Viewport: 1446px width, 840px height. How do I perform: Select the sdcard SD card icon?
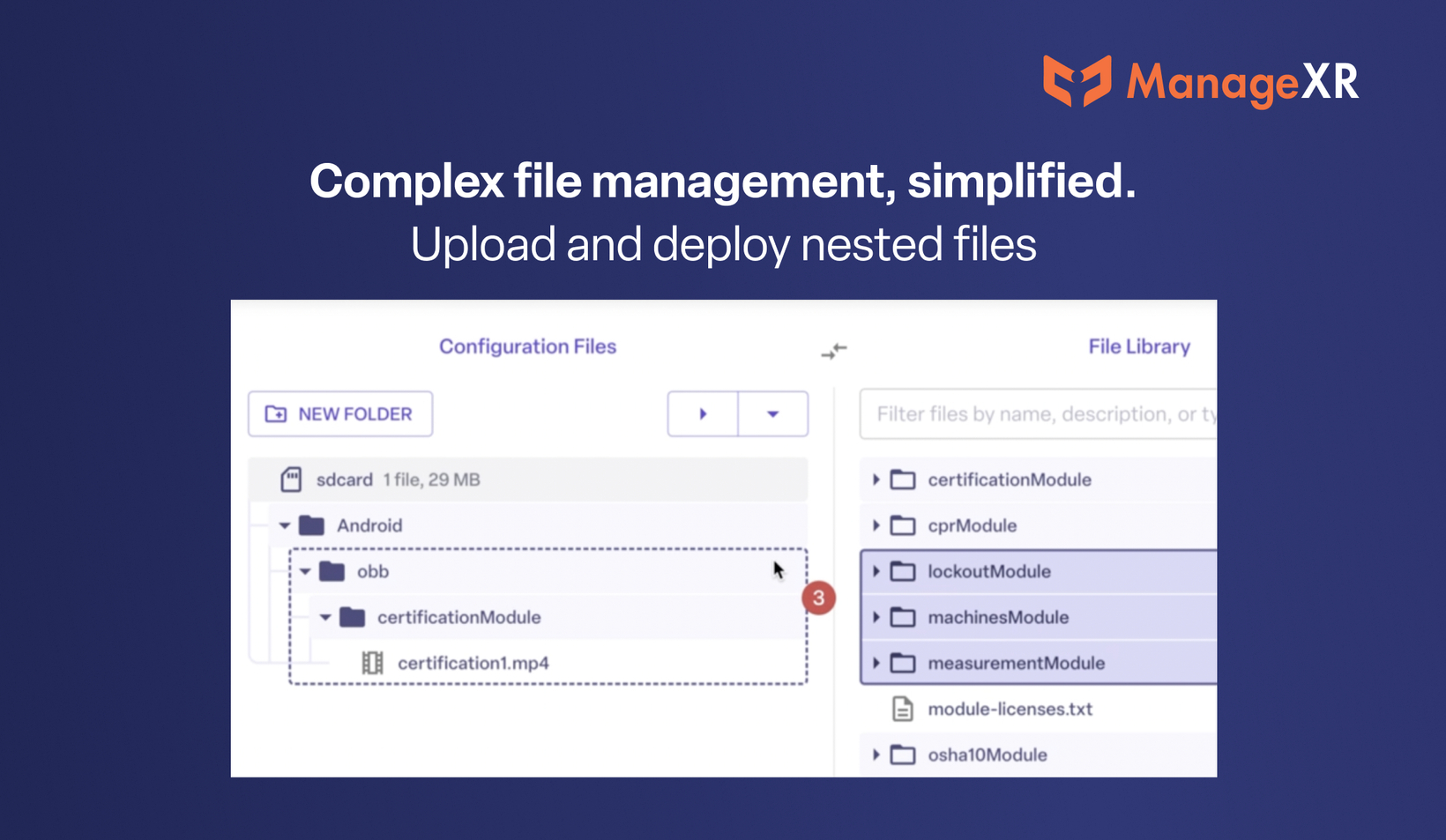291,479
